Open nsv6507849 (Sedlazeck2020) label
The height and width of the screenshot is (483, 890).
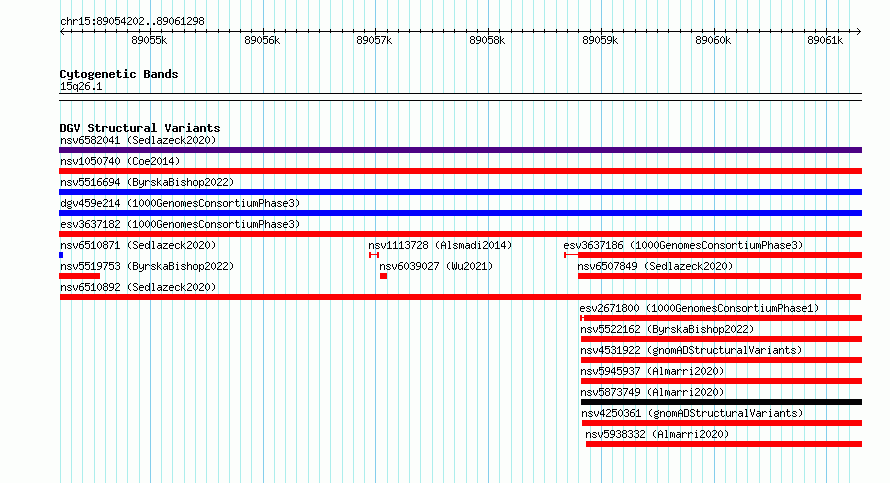(656, 266)
